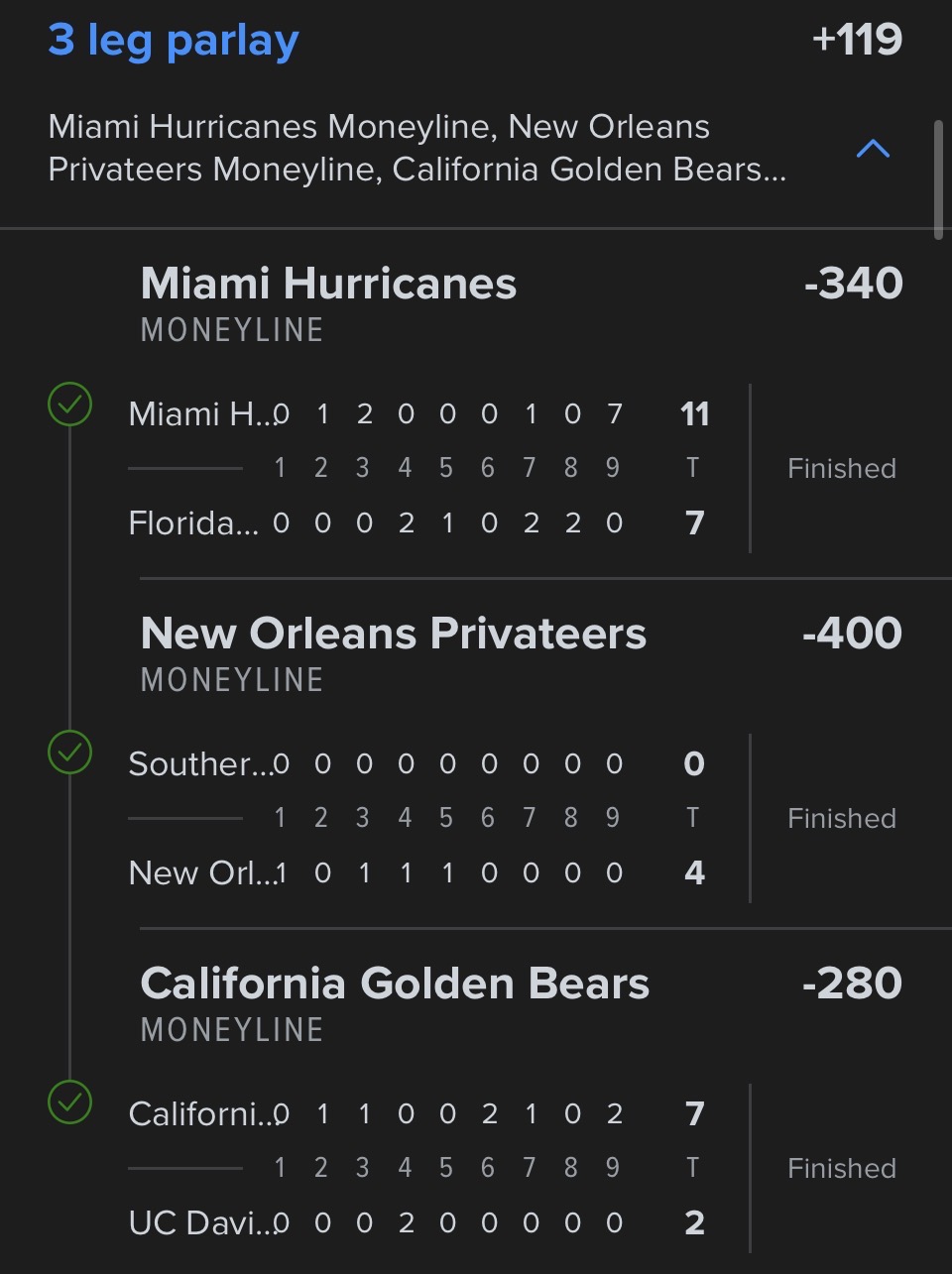Screen dimensions: 952x1274
Task: Click the green checkmark for California Golden Bears leg
Action: pos(70,1102)
